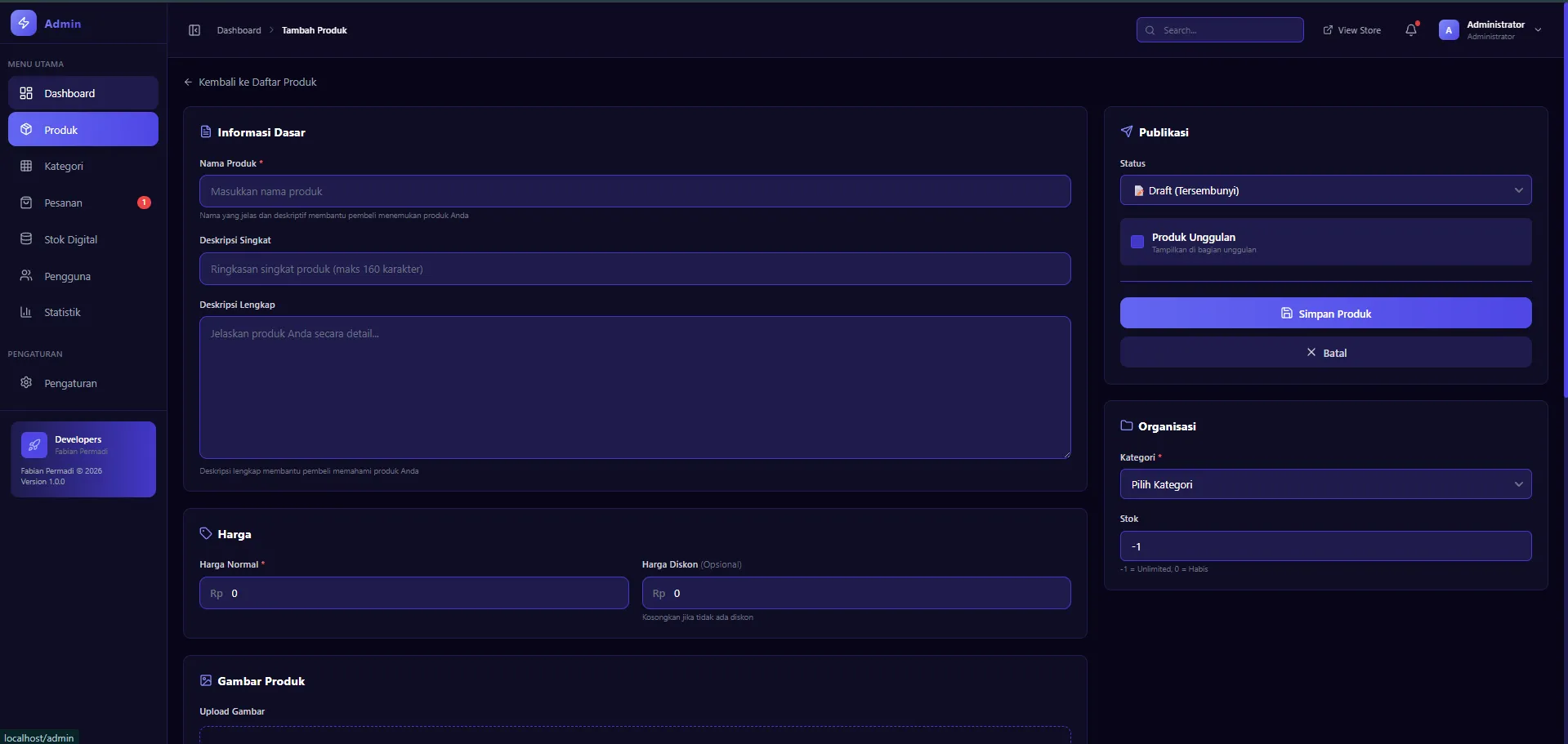Click the sidebar collapse toggle icon
Image resolution: width=1568 pixels, height=744 pixels.
[194, 30]
